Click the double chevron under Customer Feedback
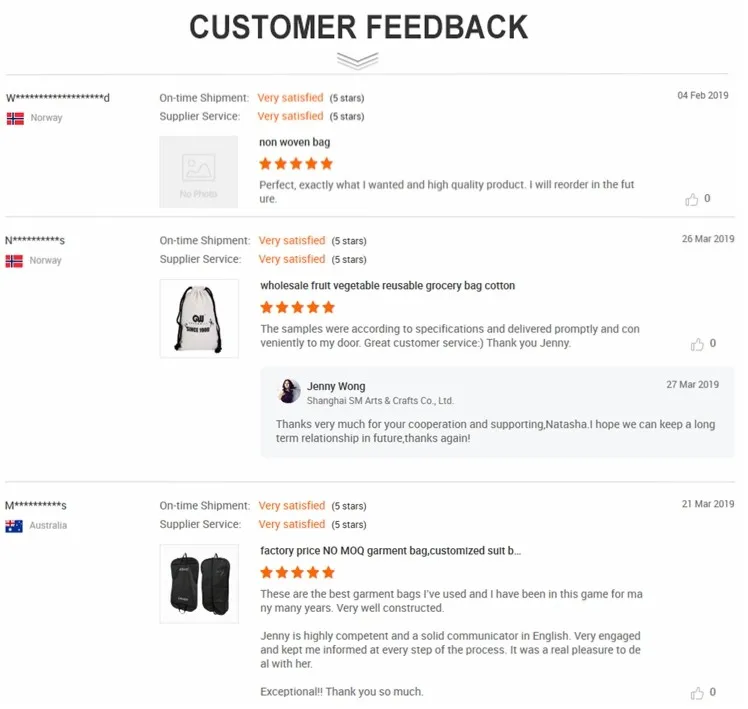This screenshot has height=709, width=748. pos(357,61)
